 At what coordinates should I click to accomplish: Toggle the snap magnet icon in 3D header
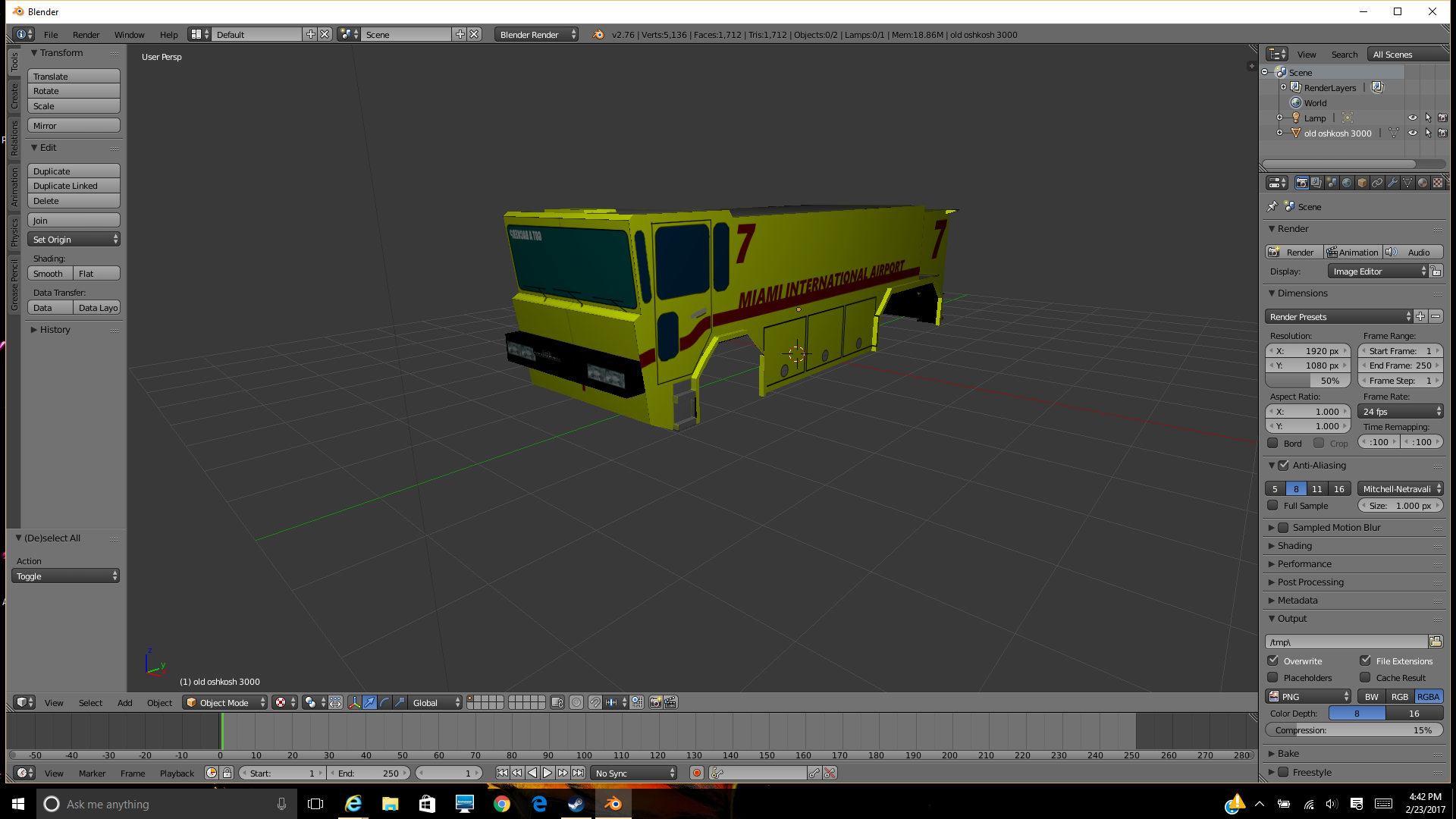[595, 702]
